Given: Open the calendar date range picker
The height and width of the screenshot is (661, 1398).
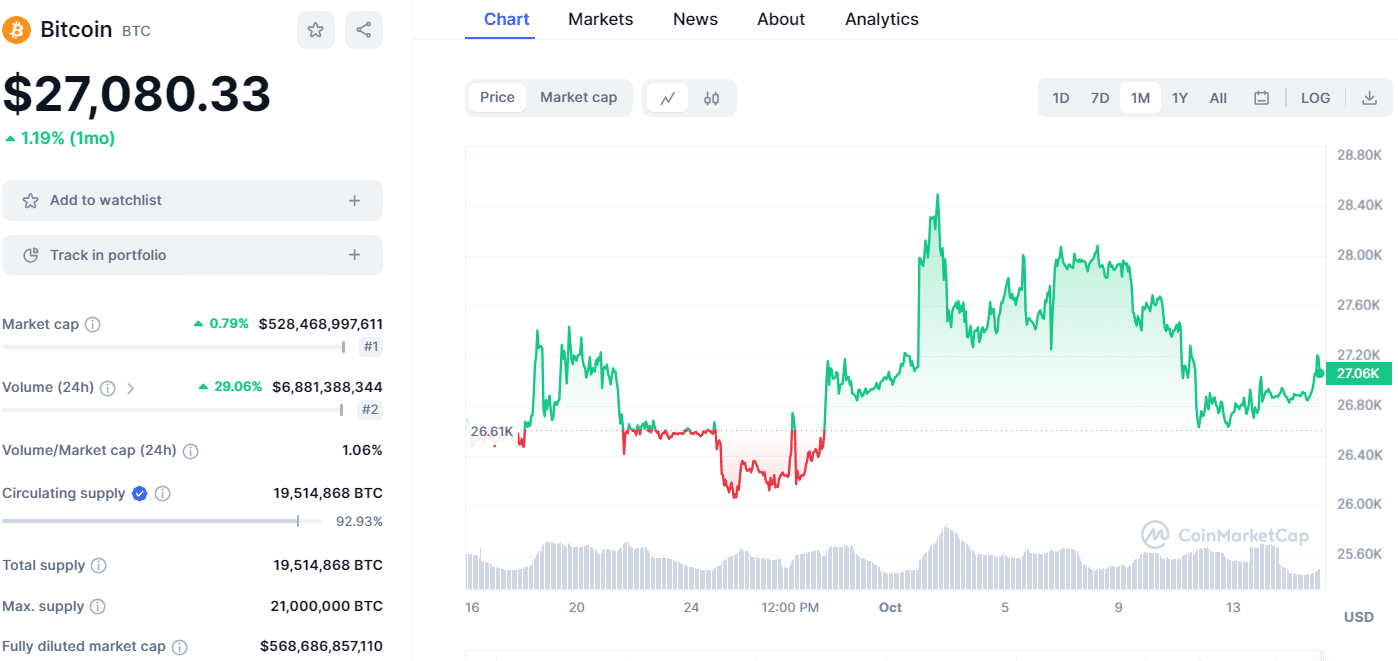Looking at the screenshot, I should (x=1262, y=98).
